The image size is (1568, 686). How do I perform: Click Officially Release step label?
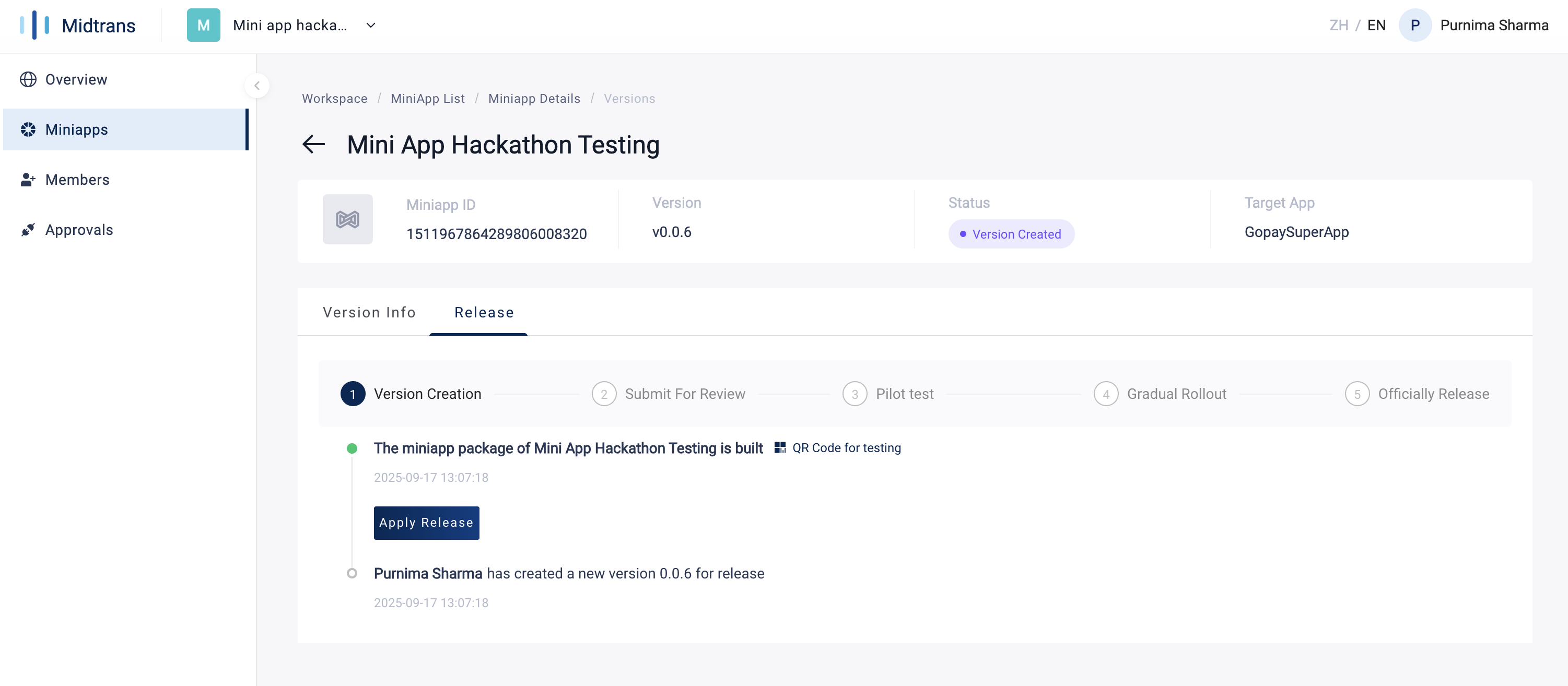pyautogui.click(x=1433, y=394)
